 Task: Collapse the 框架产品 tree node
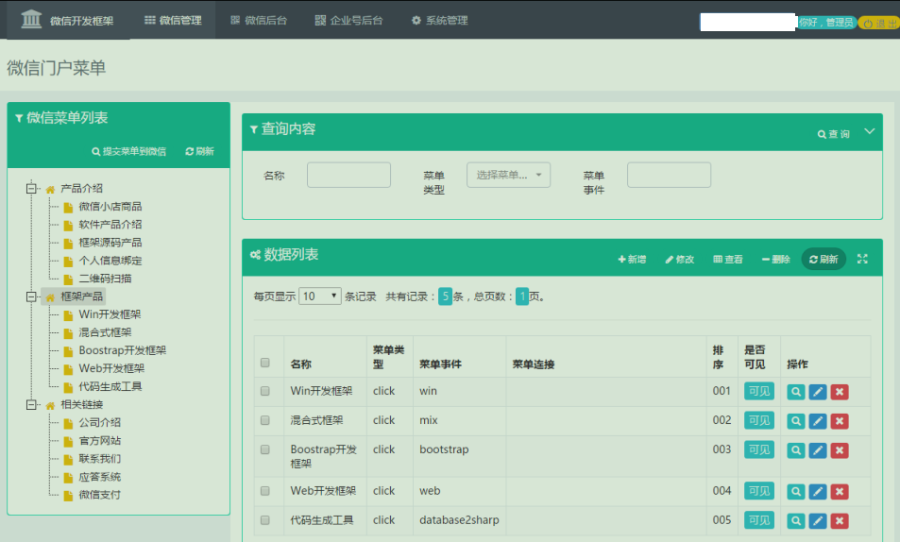tap(31, 296)
